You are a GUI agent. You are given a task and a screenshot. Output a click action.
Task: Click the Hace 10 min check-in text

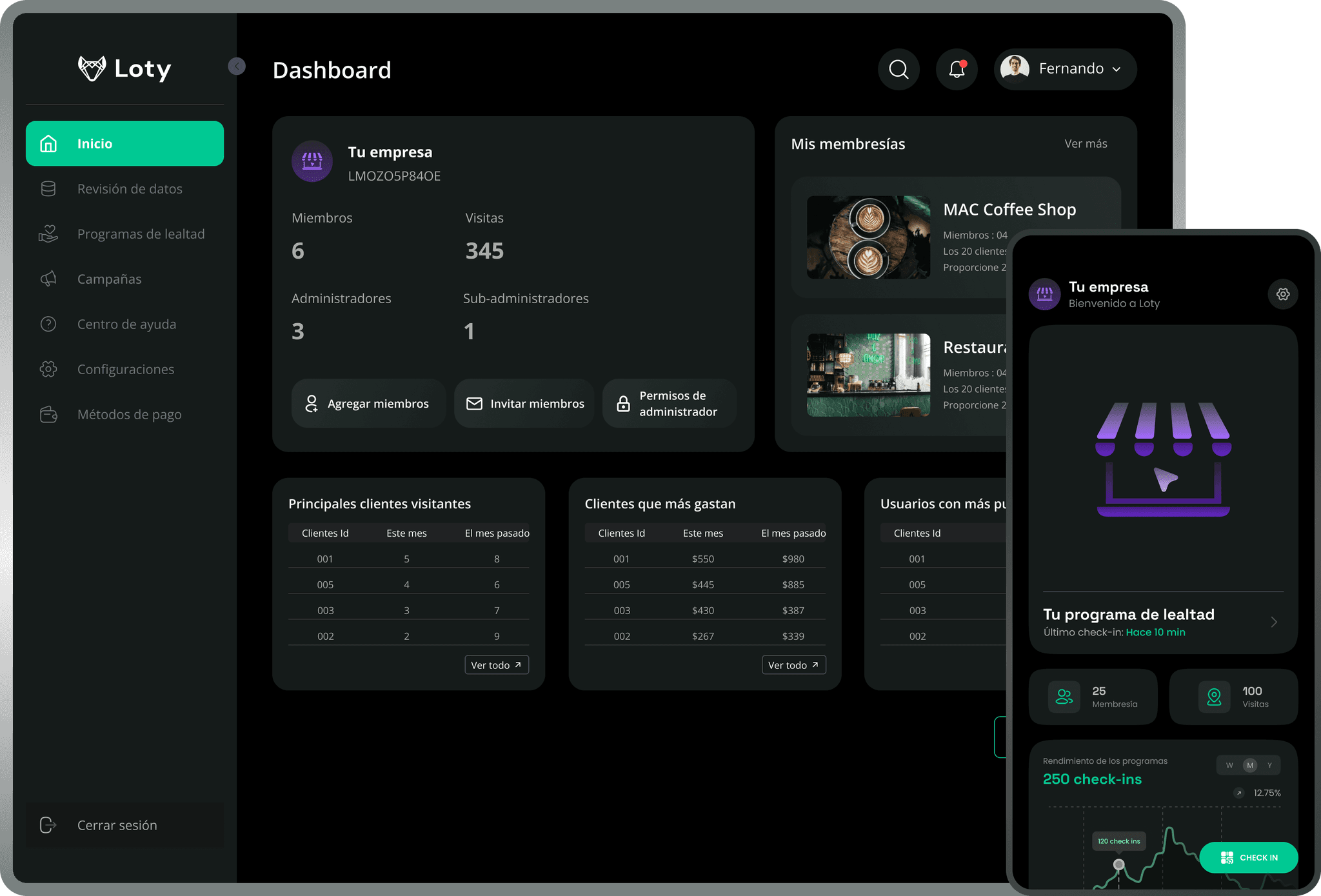click(x=1155, y=632)
